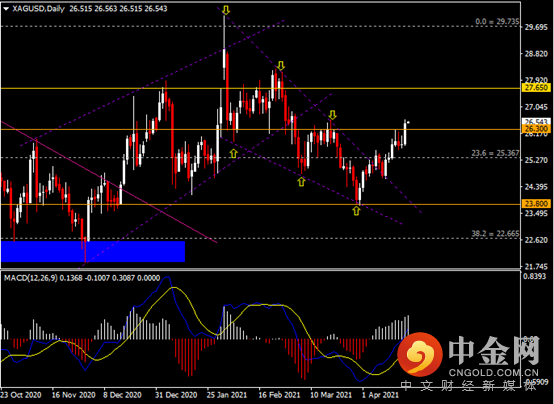554x404 pixels.
Task: Click the 21.745 price axis label
Action: 536,266
